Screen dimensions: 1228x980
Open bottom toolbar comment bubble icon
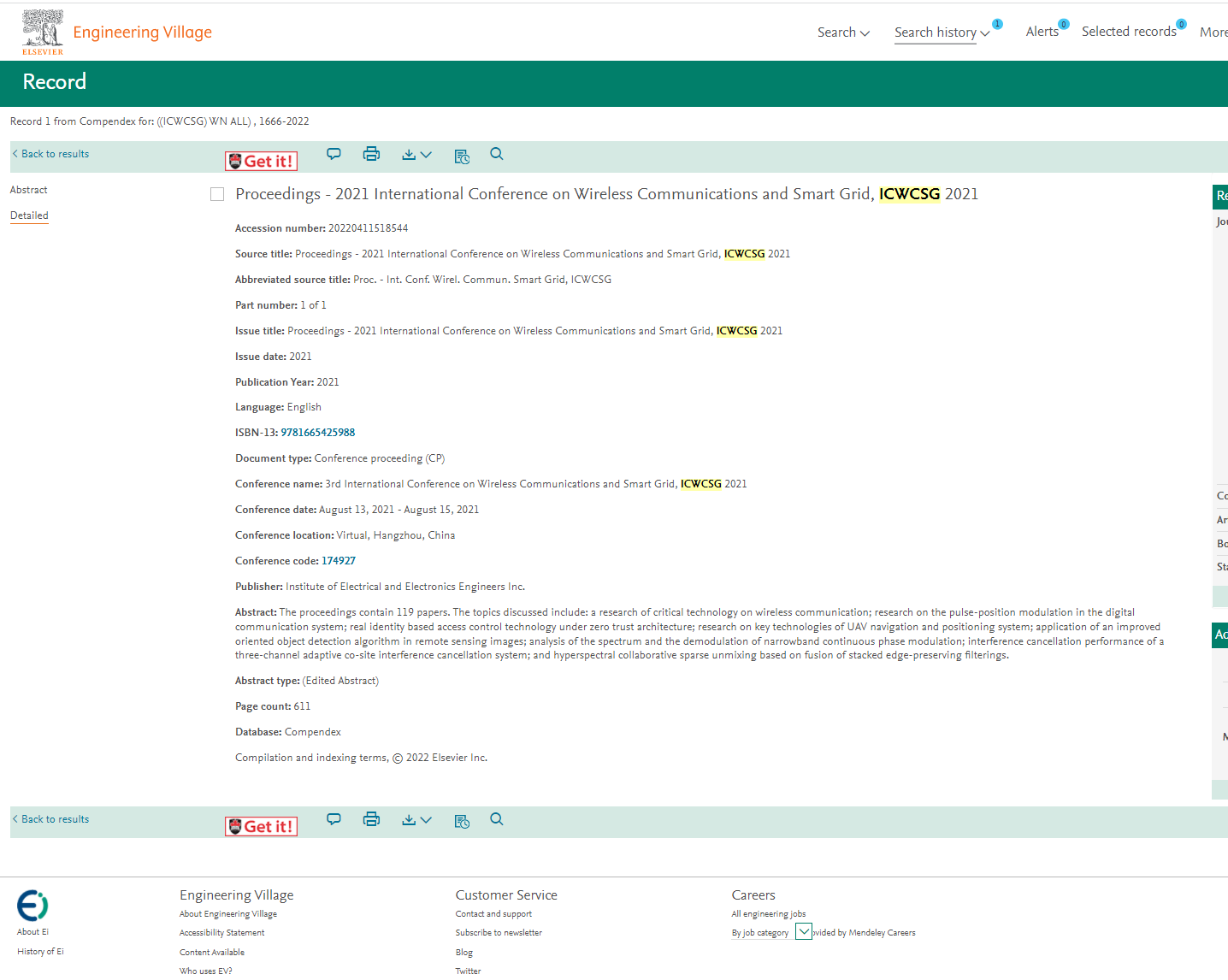(334, 819)
